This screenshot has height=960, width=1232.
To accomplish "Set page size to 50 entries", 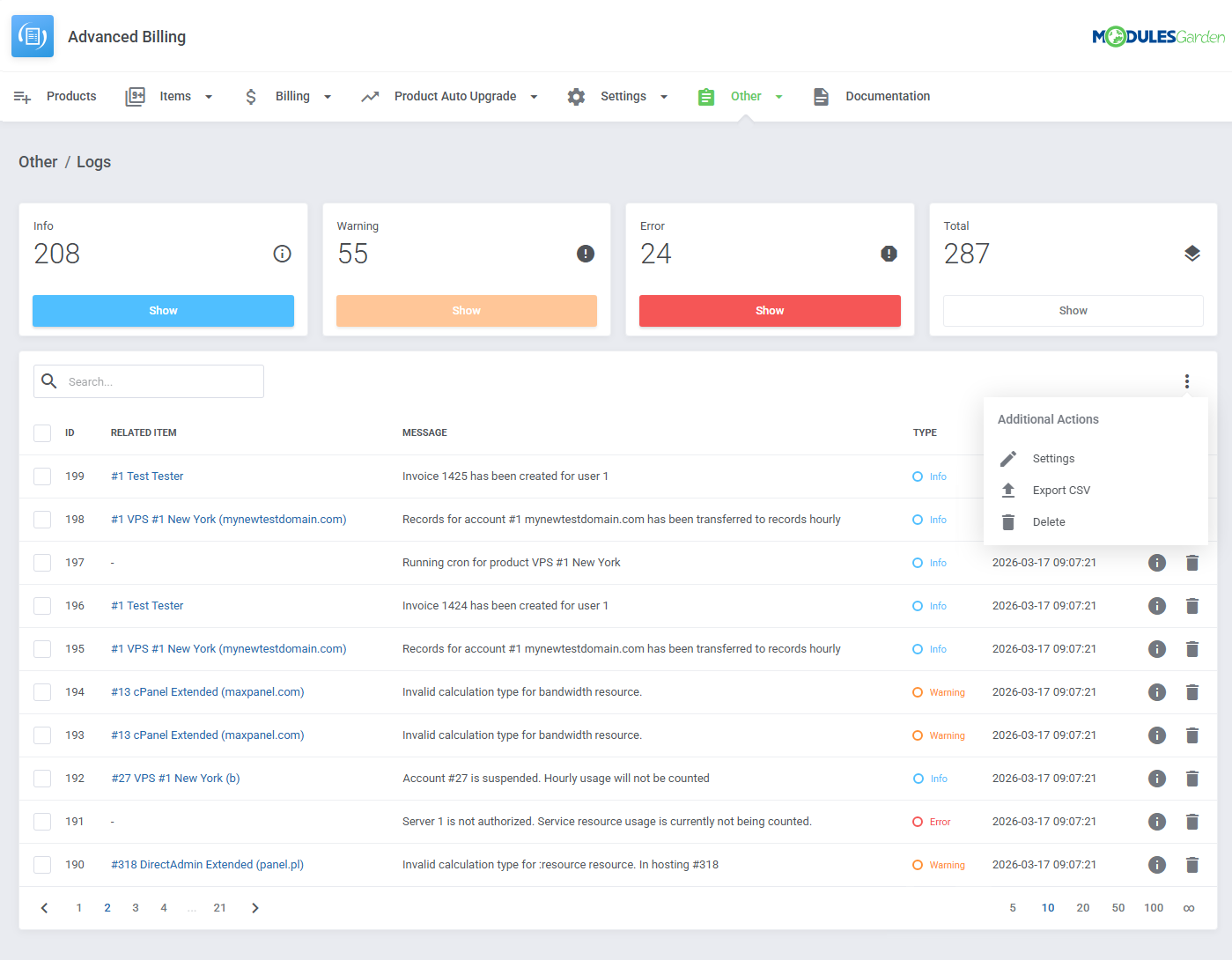I will click(1118, 908).
